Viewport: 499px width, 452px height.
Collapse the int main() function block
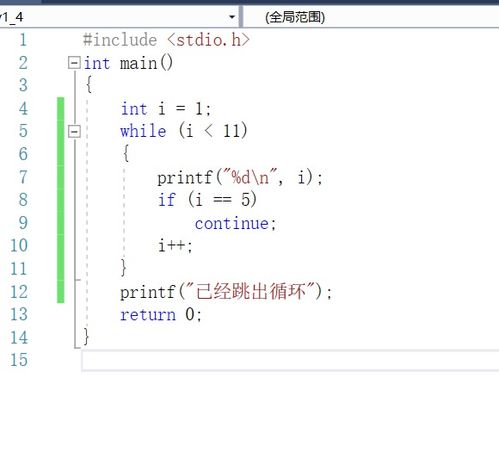[74, 63]
